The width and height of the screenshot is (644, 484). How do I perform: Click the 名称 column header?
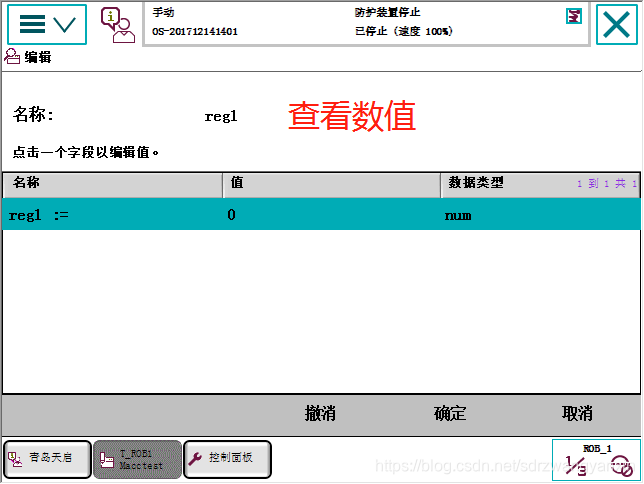(113, 185)
